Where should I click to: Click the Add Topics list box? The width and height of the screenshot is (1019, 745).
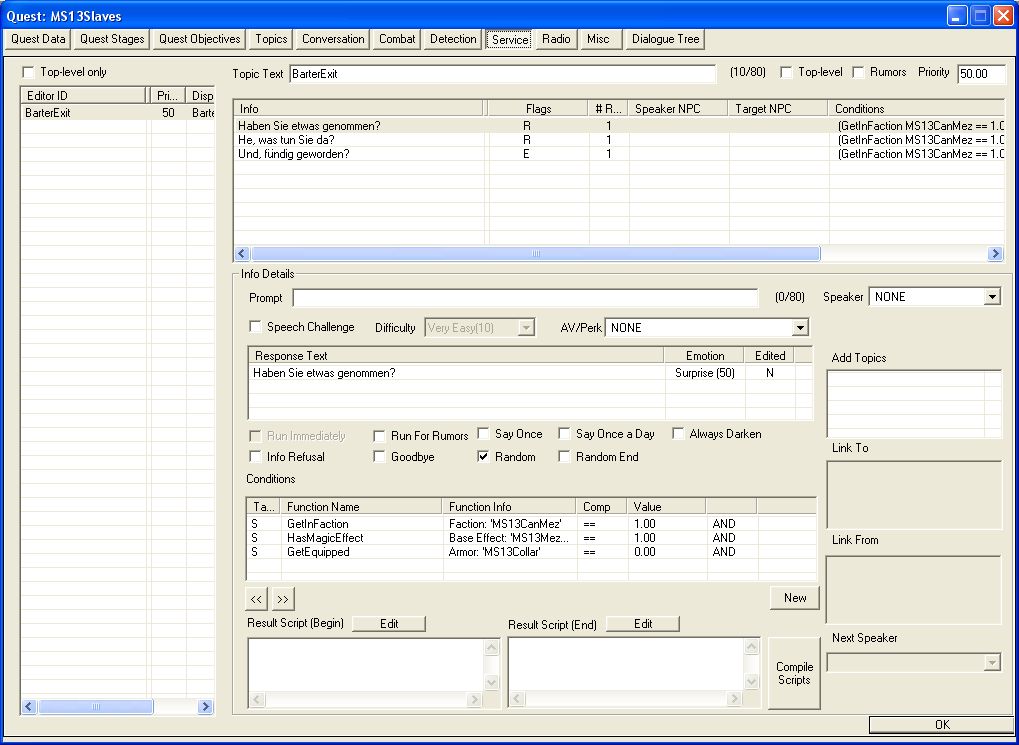tap(914, 403)
